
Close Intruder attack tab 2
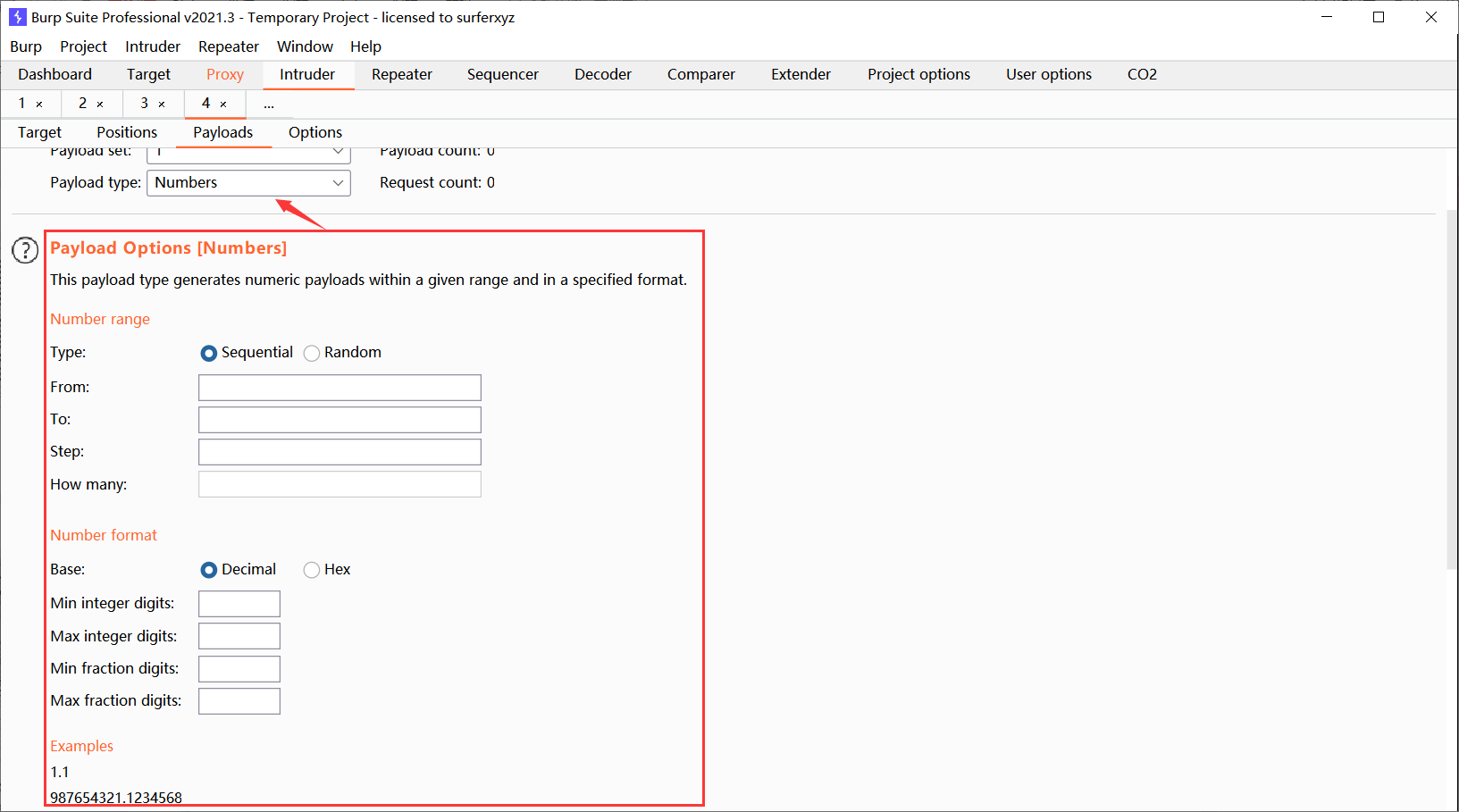pyautogui.click(x=100, y=105)
